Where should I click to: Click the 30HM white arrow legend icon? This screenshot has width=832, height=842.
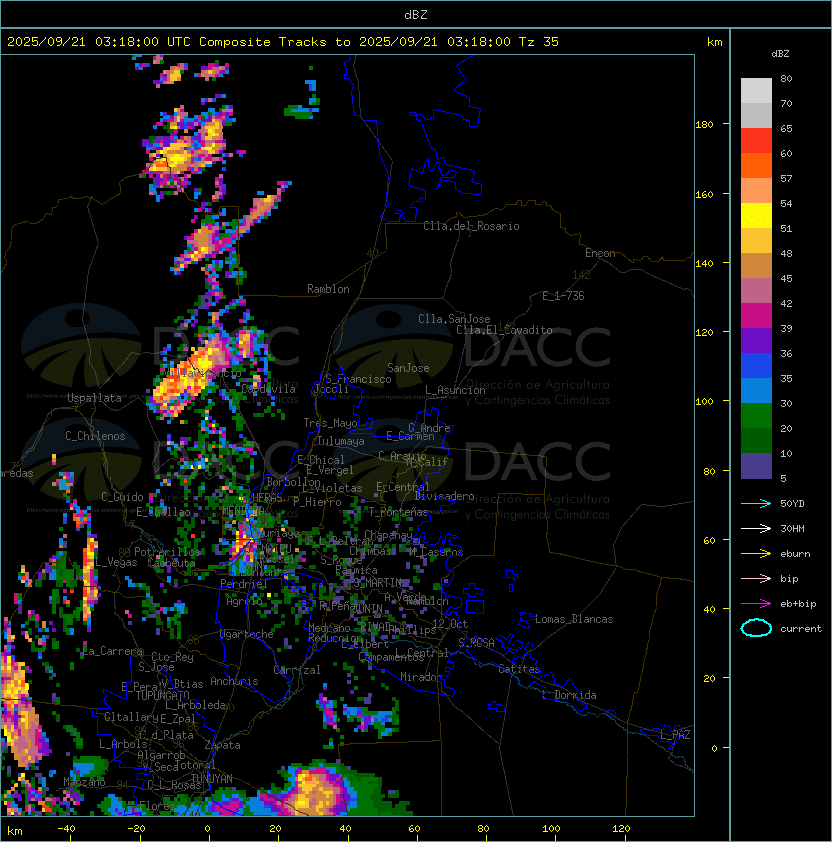pyautogui.click(x=756, y=528)
